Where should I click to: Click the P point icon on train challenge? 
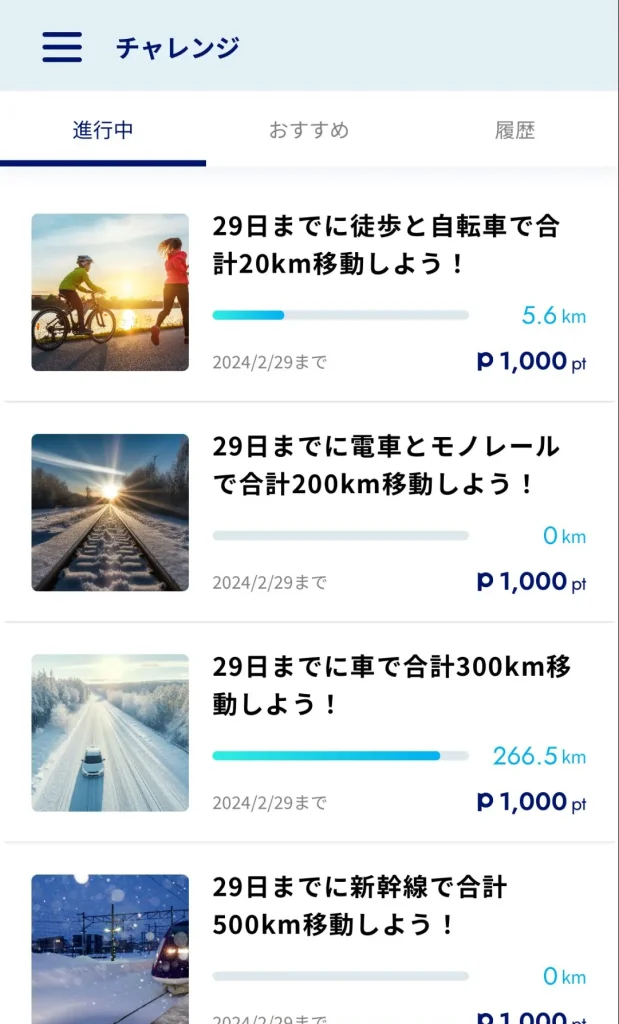coord(486,581)
